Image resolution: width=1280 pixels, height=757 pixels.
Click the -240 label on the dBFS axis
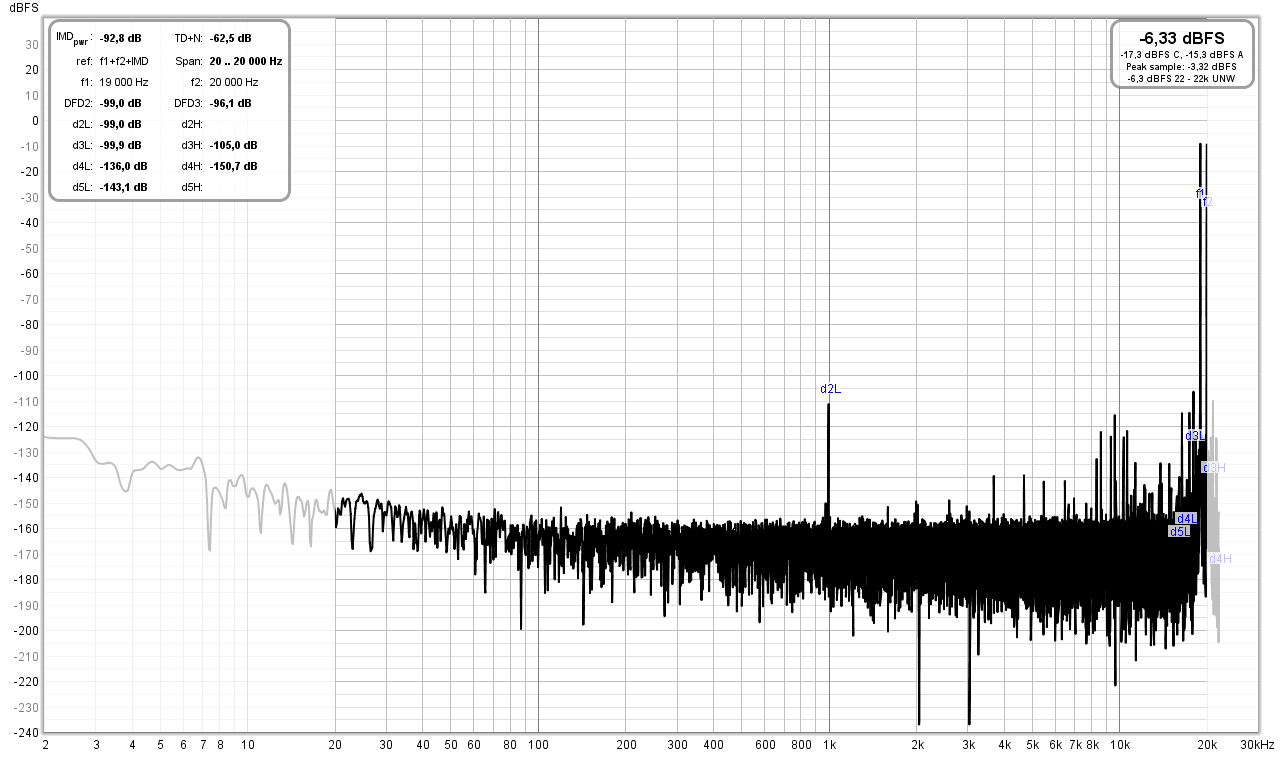pos(27,732)
